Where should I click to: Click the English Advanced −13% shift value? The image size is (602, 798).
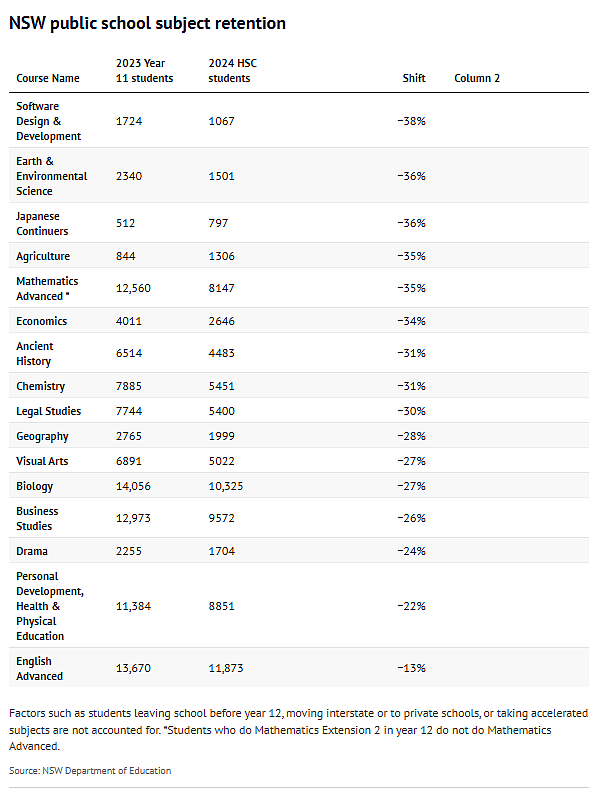411,668
